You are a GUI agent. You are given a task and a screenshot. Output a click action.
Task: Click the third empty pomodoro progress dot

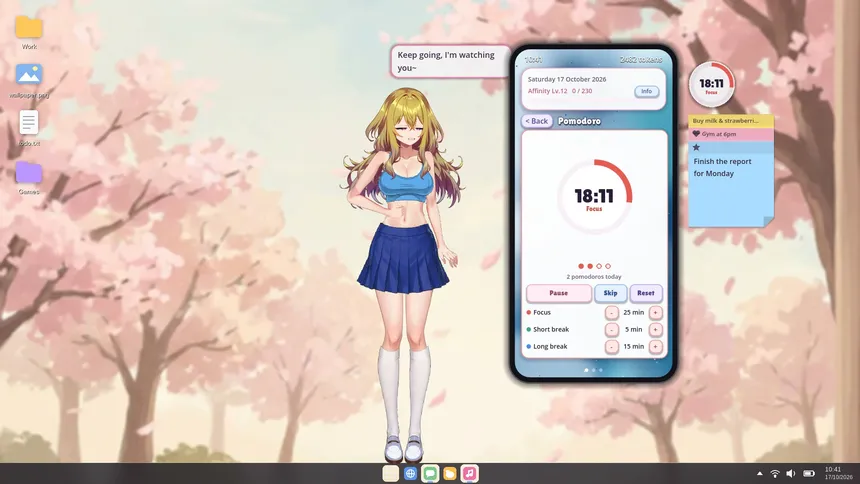tap(599, 266)
